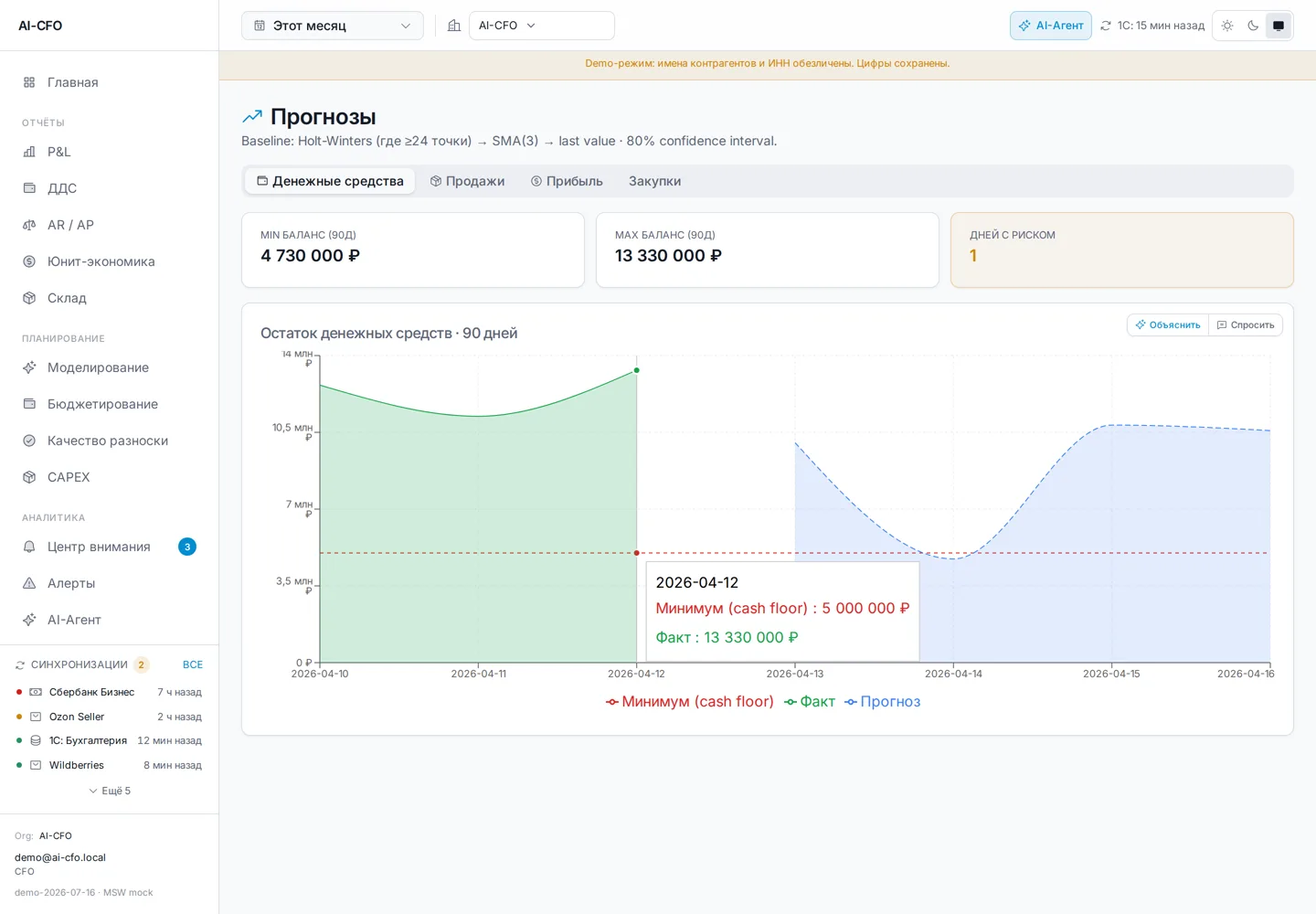
Task: Toggle Прогноз legend series
Action: (x=883, y=702)
